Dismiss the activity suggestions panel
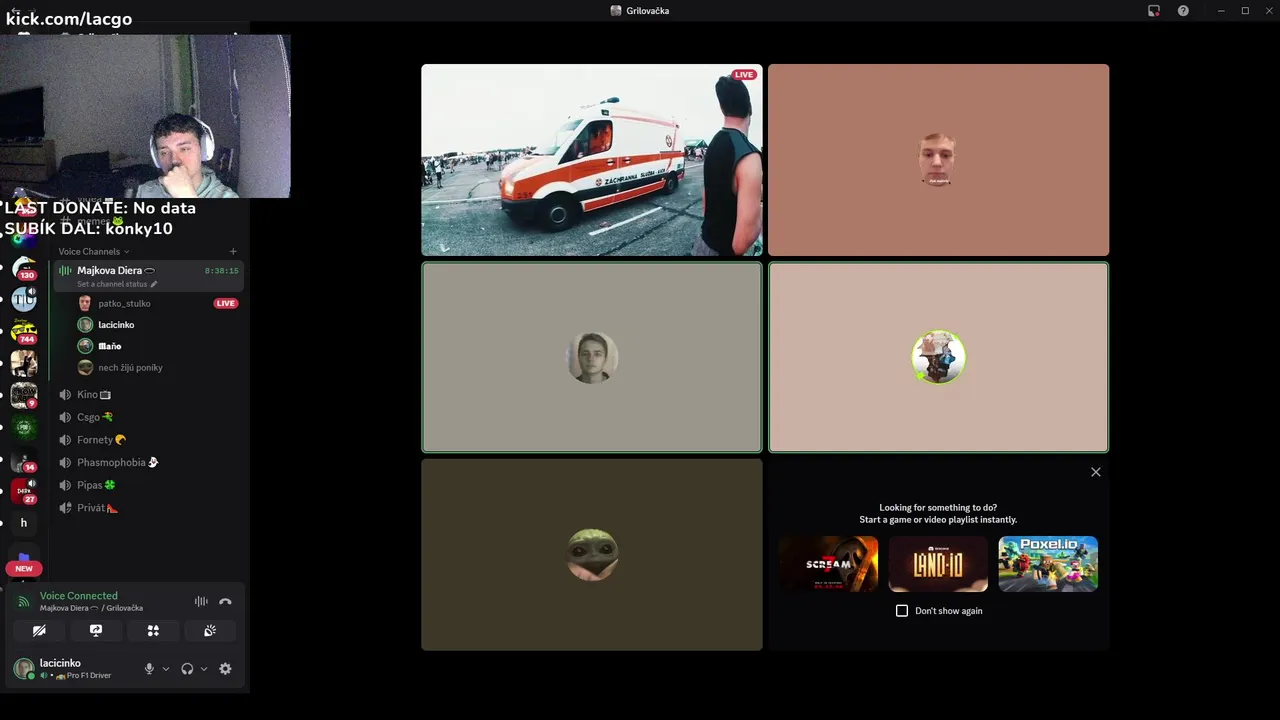The width and height of the screenshot is (1280, 720). point(1096,472)
